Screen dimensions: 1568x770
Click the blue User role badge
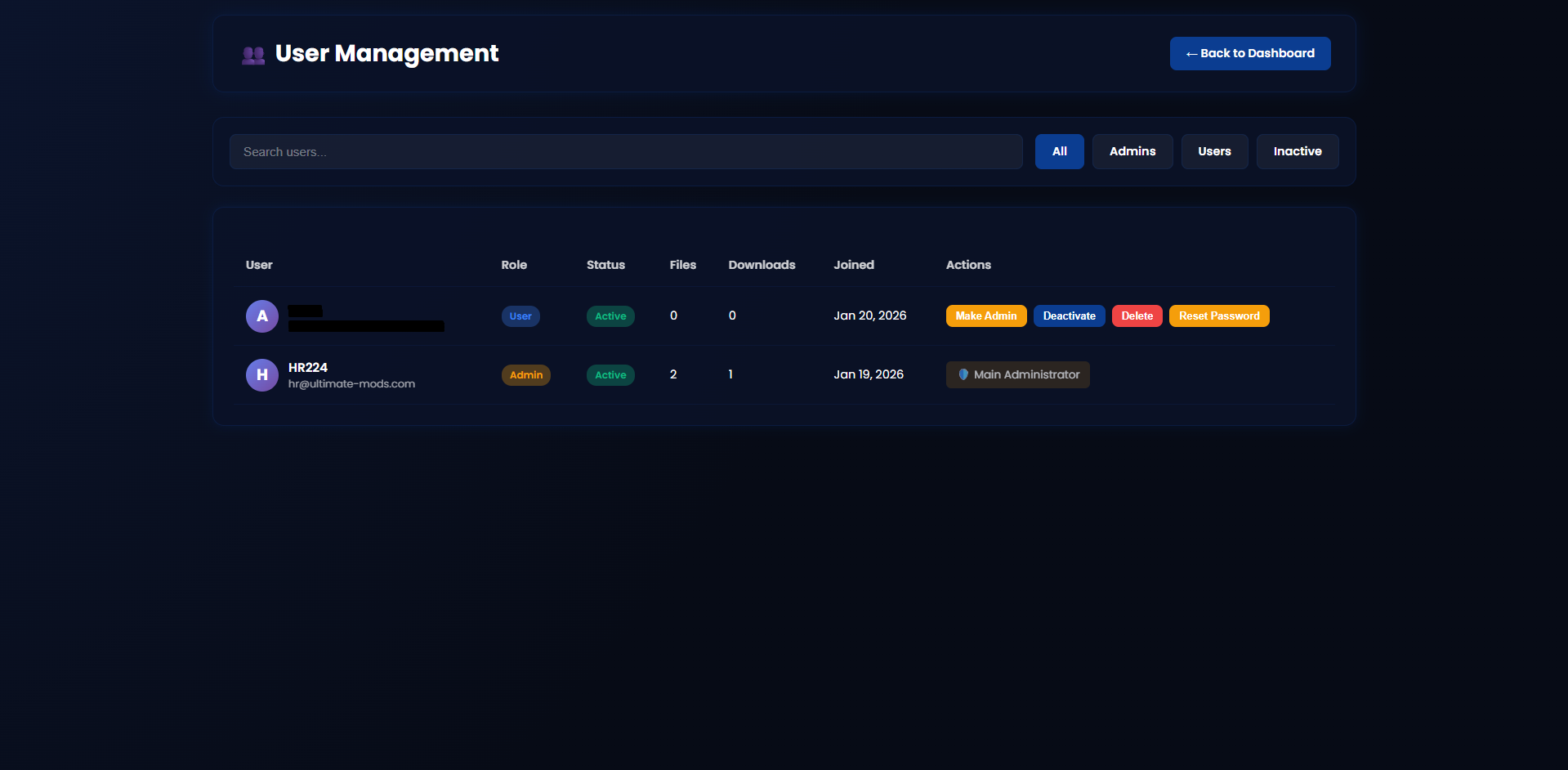click(x=520, y=316)
